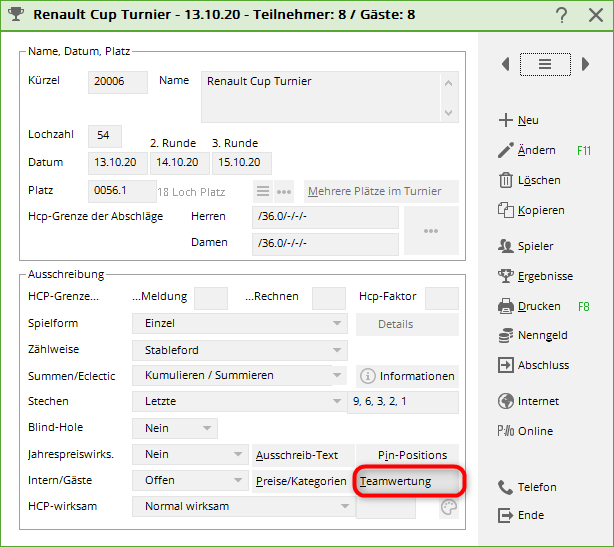614x547 pixels.
Task: Open Spieler player list
Action: (505, 246)
